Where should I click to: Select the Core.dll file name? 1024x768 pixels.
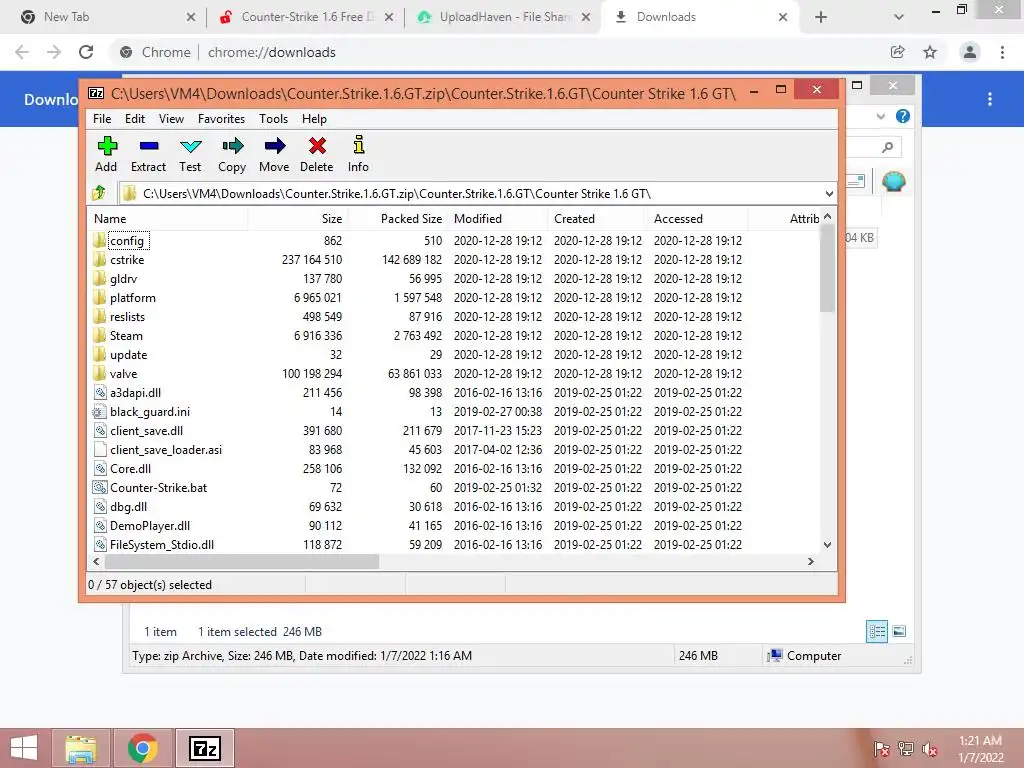pos(131,469)
